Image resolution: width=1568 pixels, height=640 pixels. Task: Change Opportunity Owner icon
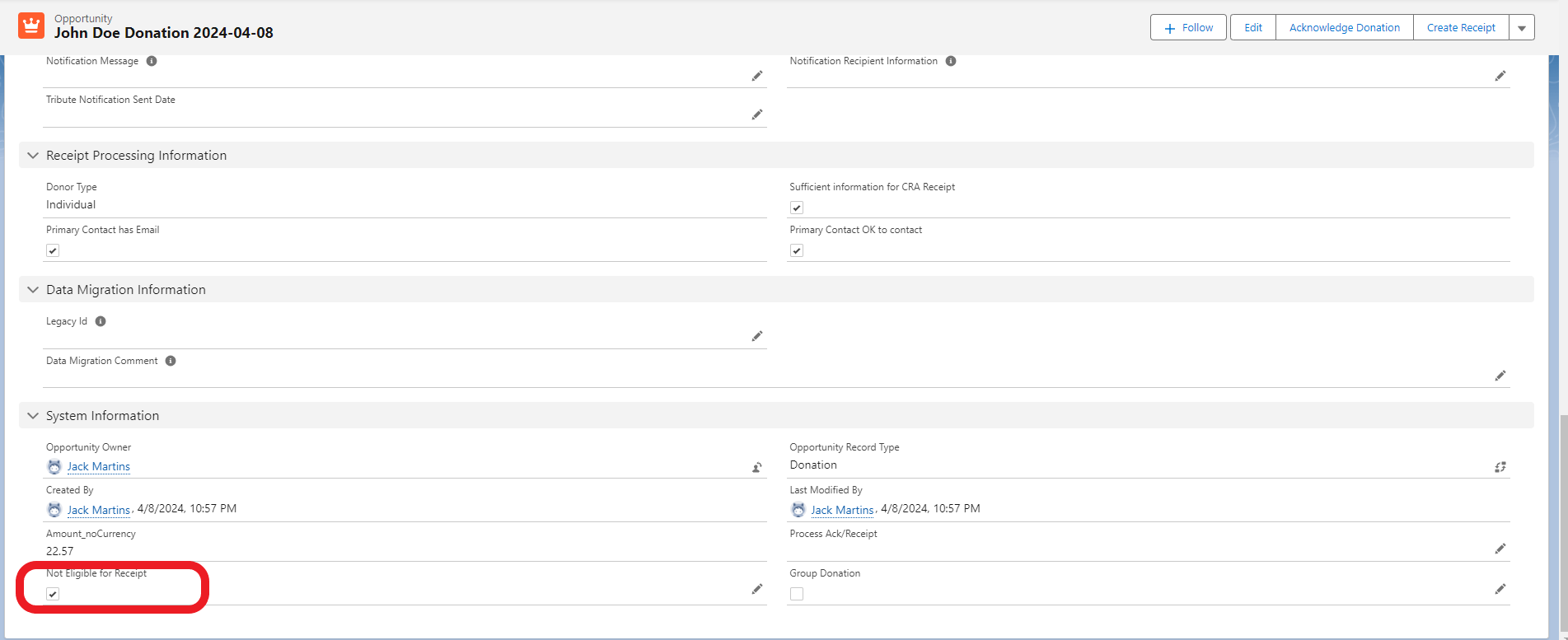click(x=757, y=467)
